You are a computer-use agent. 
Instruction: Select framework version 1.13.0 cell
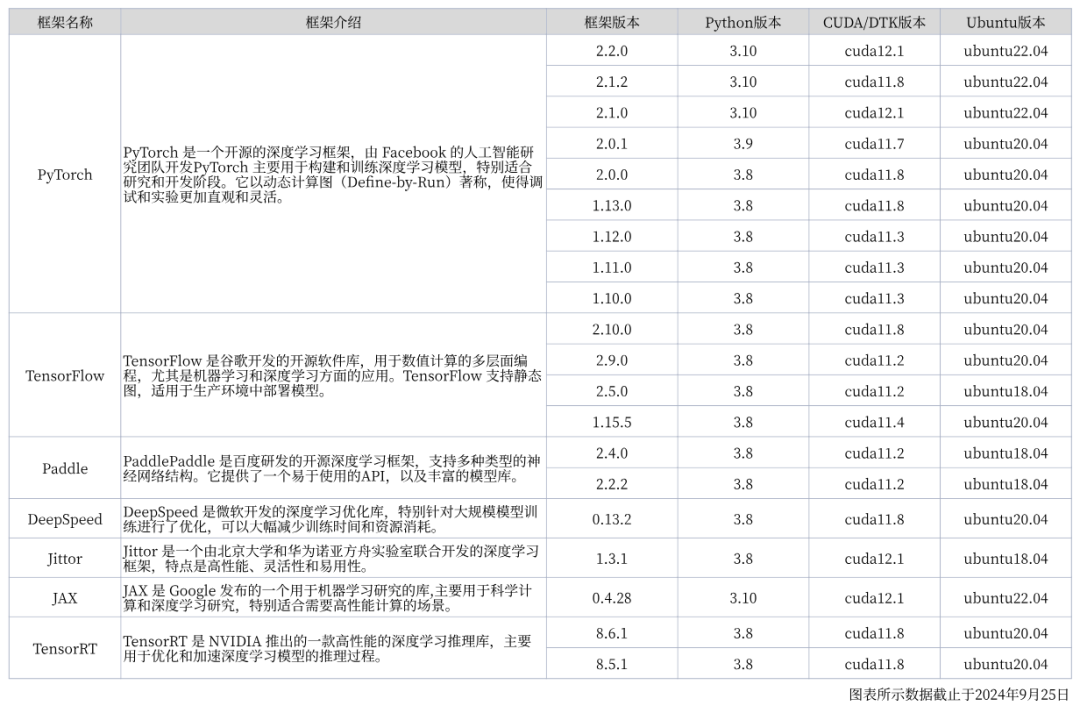(x=612, y=206)
